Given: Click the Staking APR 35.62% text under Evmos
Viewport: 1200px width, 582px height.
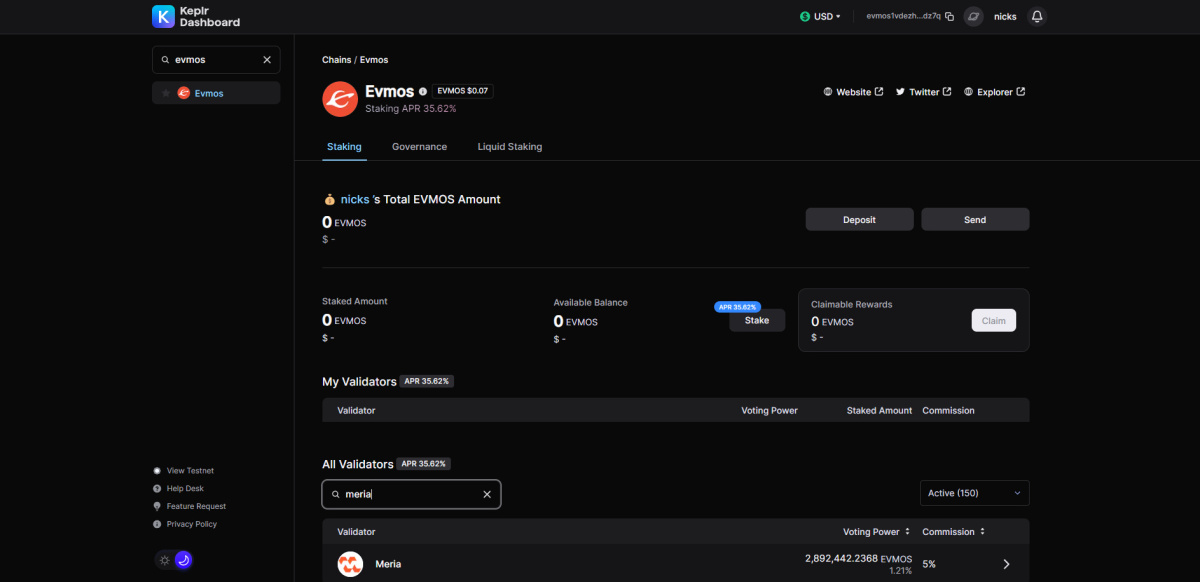Looking at the screenshot, I should click(x=411, y=108).
